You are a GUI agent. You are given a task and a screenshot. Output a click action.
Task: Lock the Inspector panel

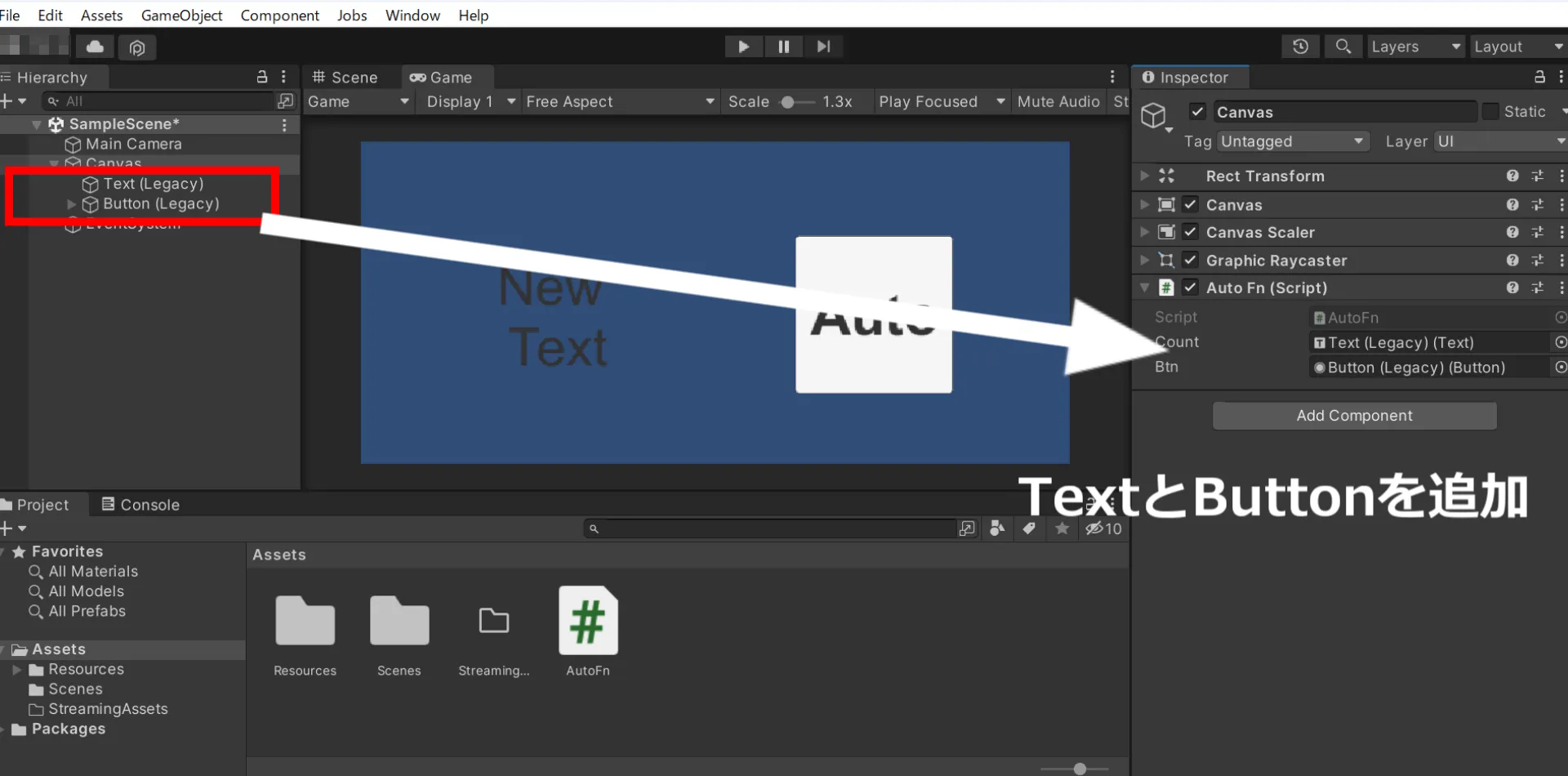(1539, 77)
